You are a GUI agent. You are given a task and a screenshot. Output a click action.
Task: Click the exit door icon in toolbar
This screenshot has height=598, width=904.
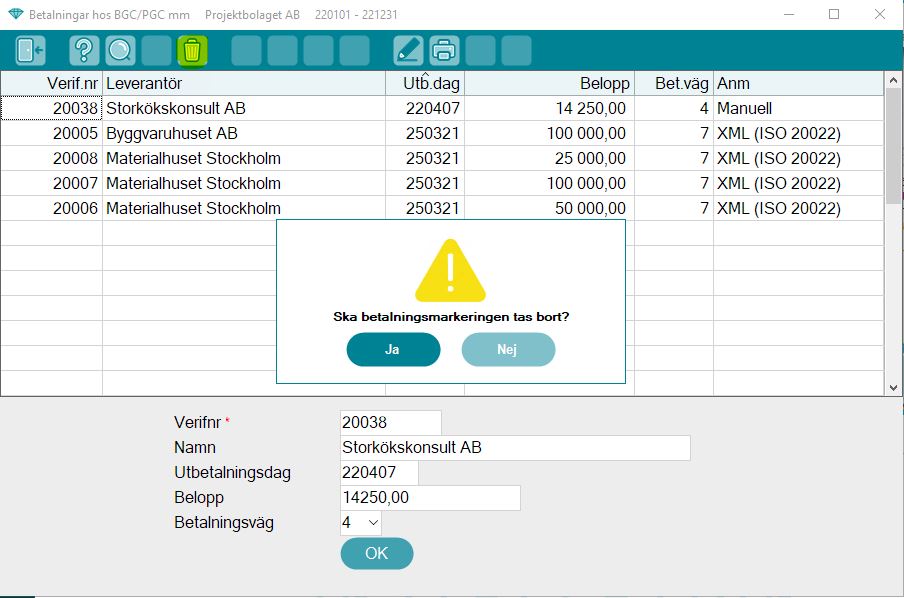(30, 51)
